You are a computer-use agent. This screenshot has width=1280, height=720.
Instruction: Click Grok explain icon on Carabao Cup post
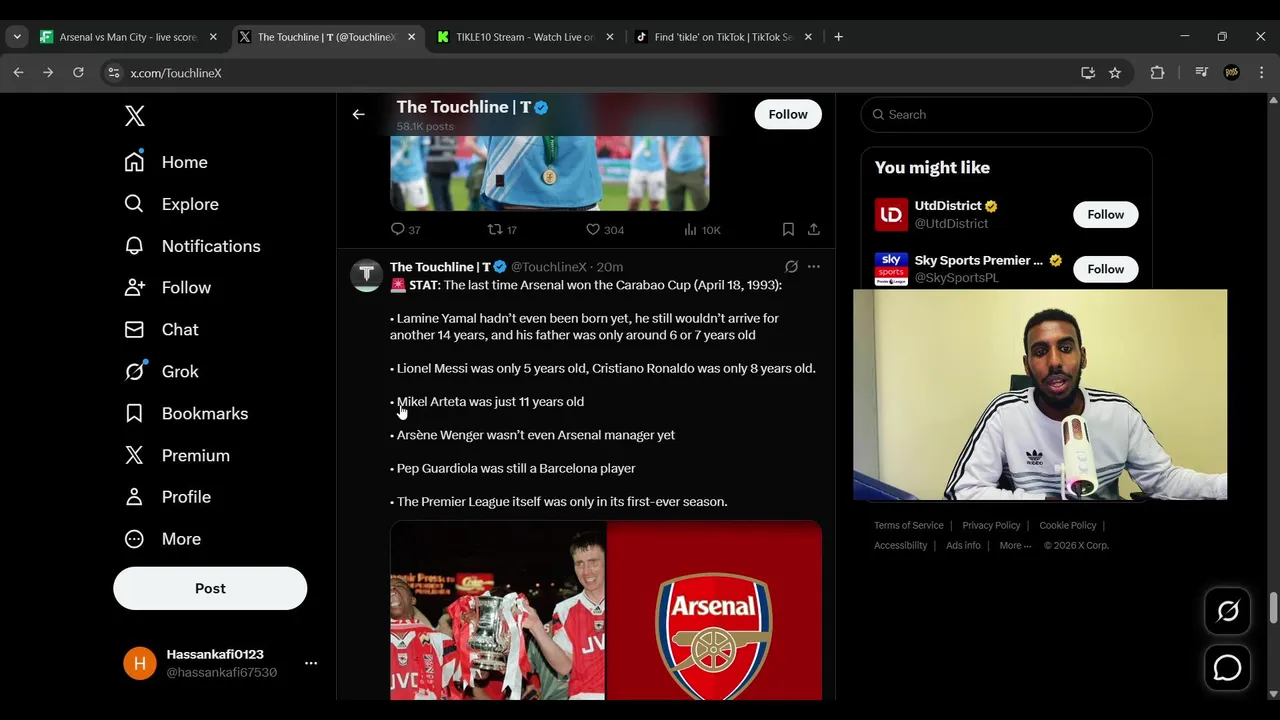click(791, 267)
